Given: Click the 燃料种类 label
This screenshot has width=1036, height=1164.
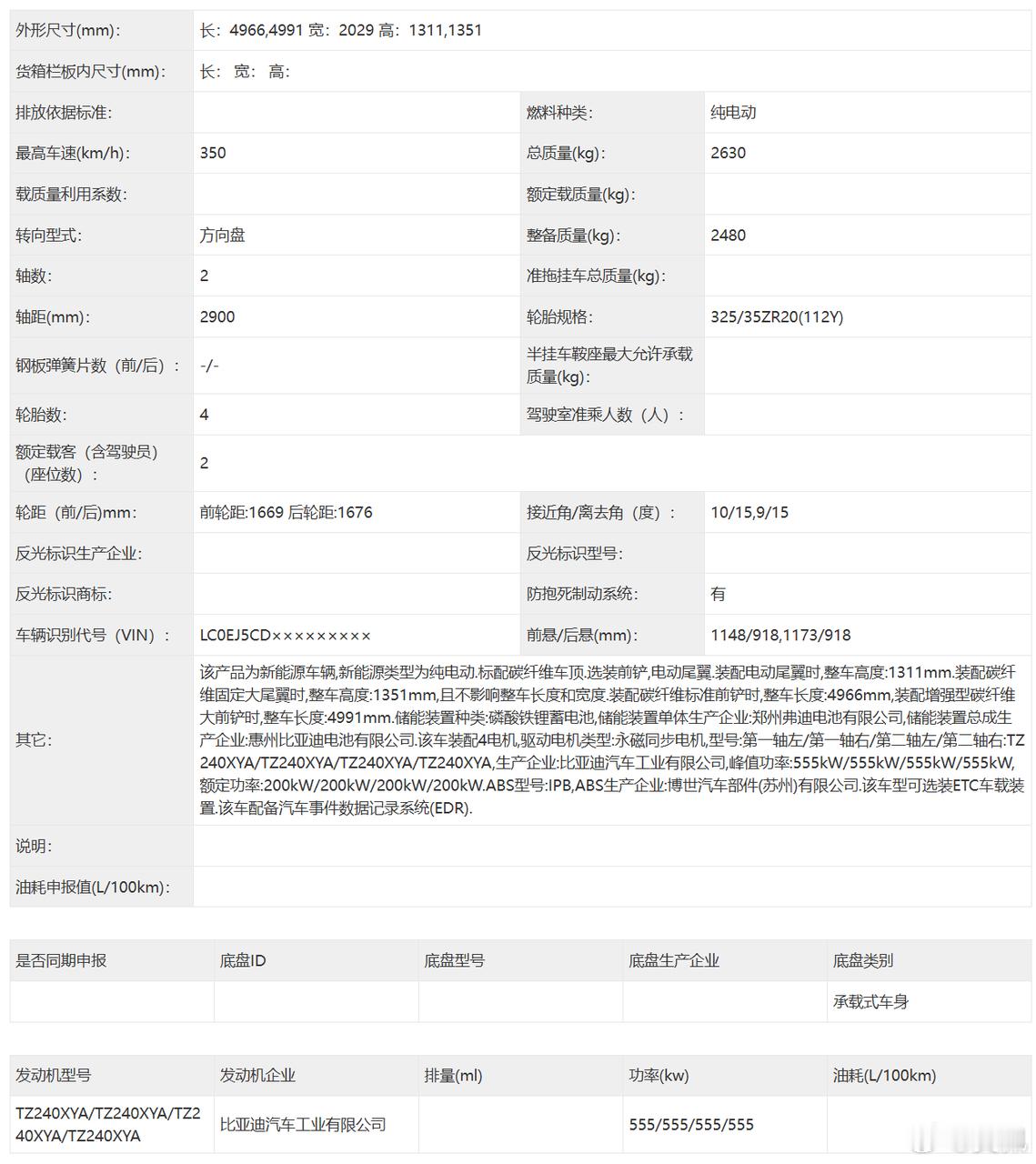Looking at the screenshot, I should pos(559,112).
